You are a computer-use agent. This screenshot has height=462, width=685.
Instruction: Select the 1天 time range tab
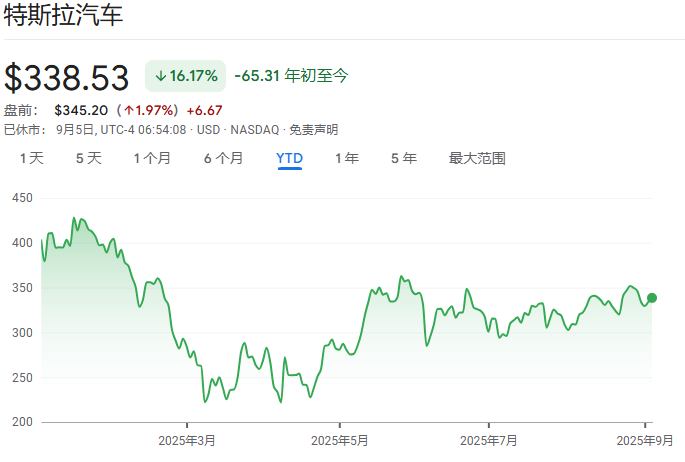tap(32, 158)
